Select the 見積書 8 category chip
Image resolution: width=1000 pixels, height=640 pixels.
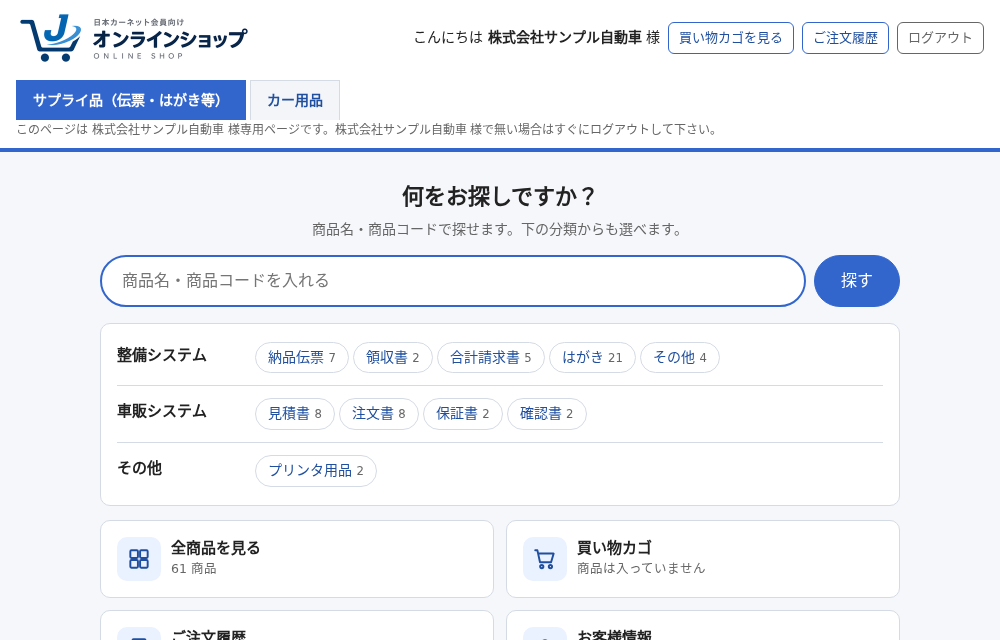[295, 414]
